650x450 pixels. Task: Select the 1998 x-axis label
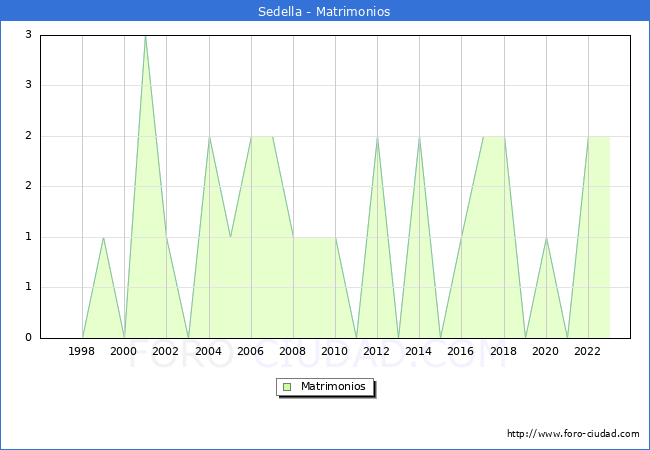(81, 351)
